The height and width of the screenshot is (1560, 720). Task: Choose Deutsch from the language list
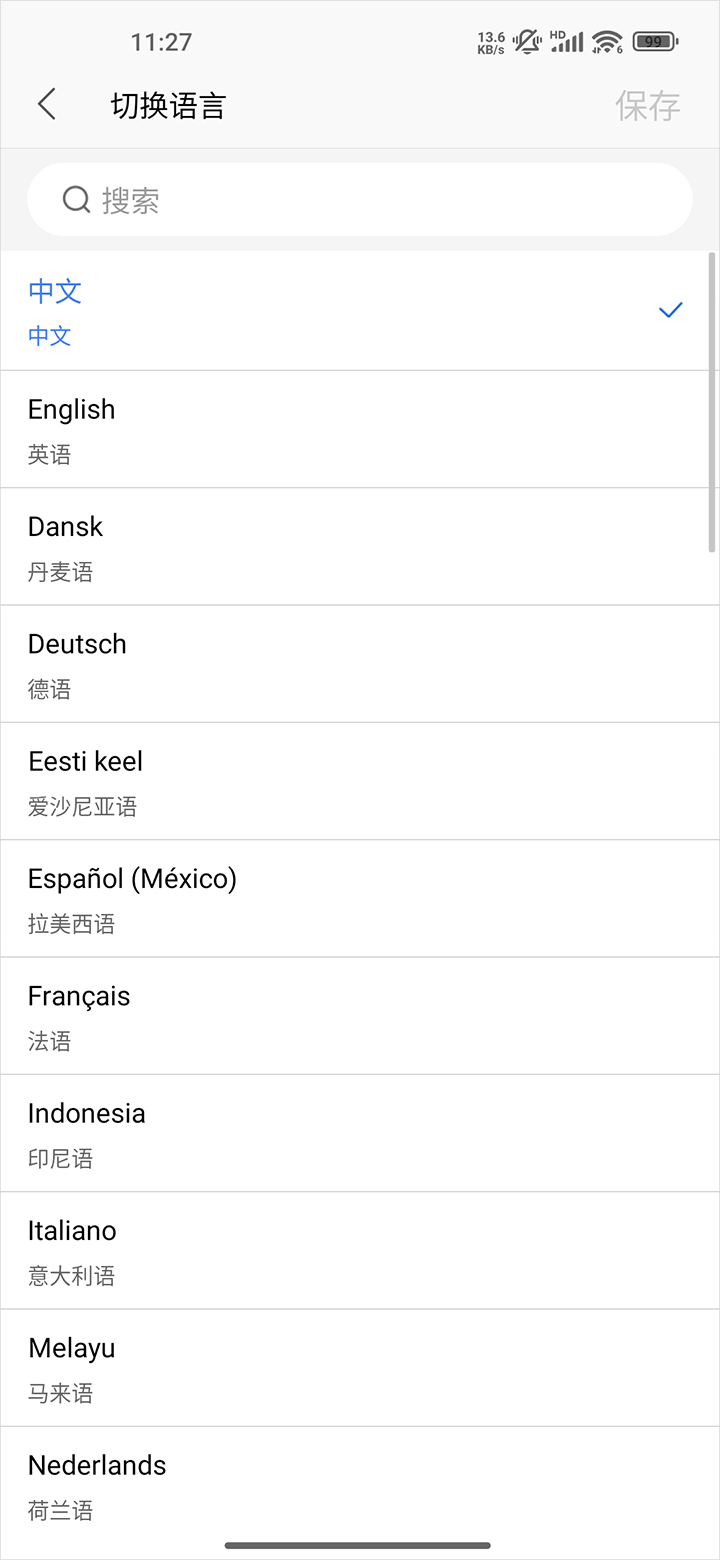(360, 664)
